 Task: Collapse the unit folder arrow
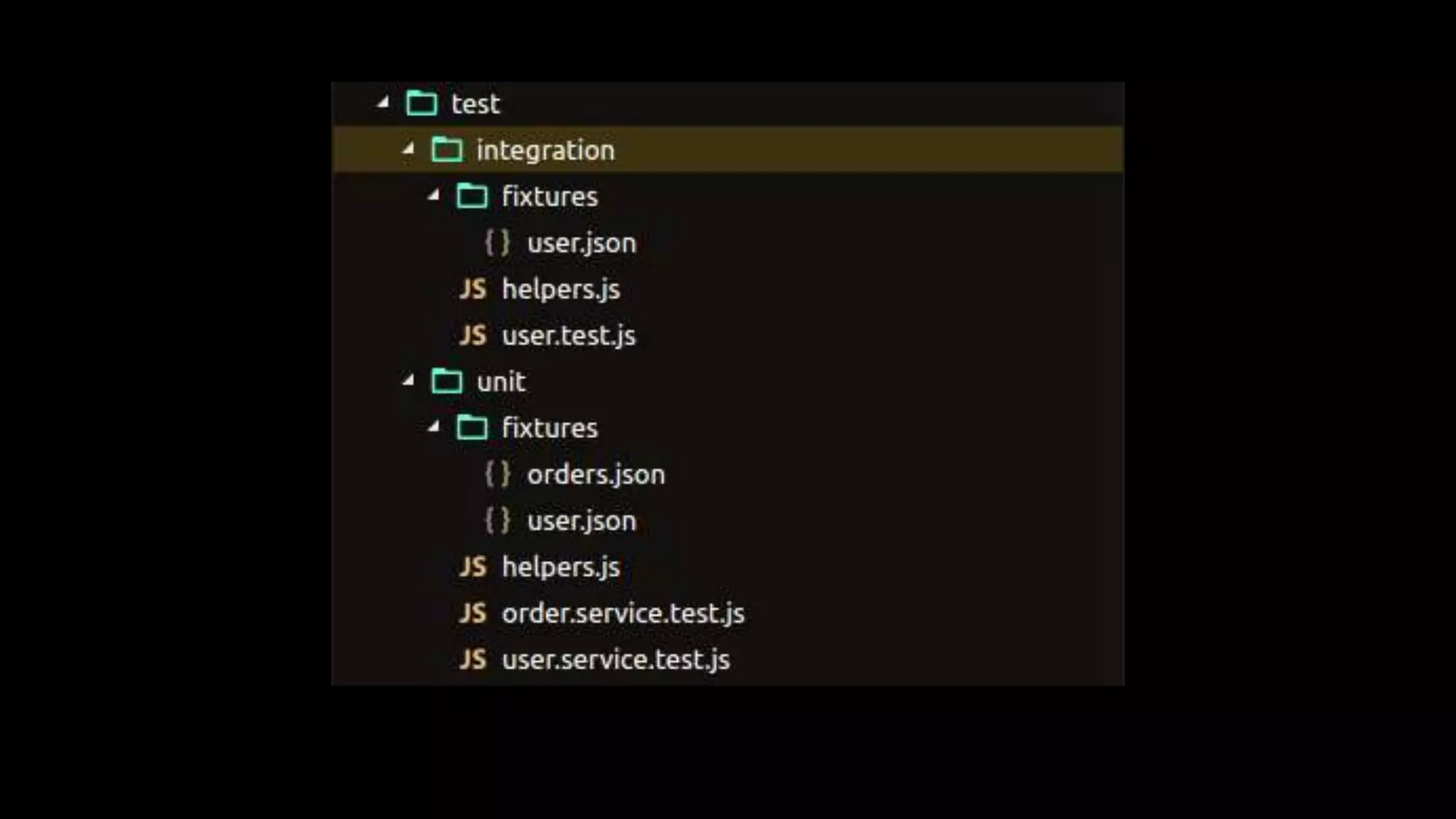point(408,381)
